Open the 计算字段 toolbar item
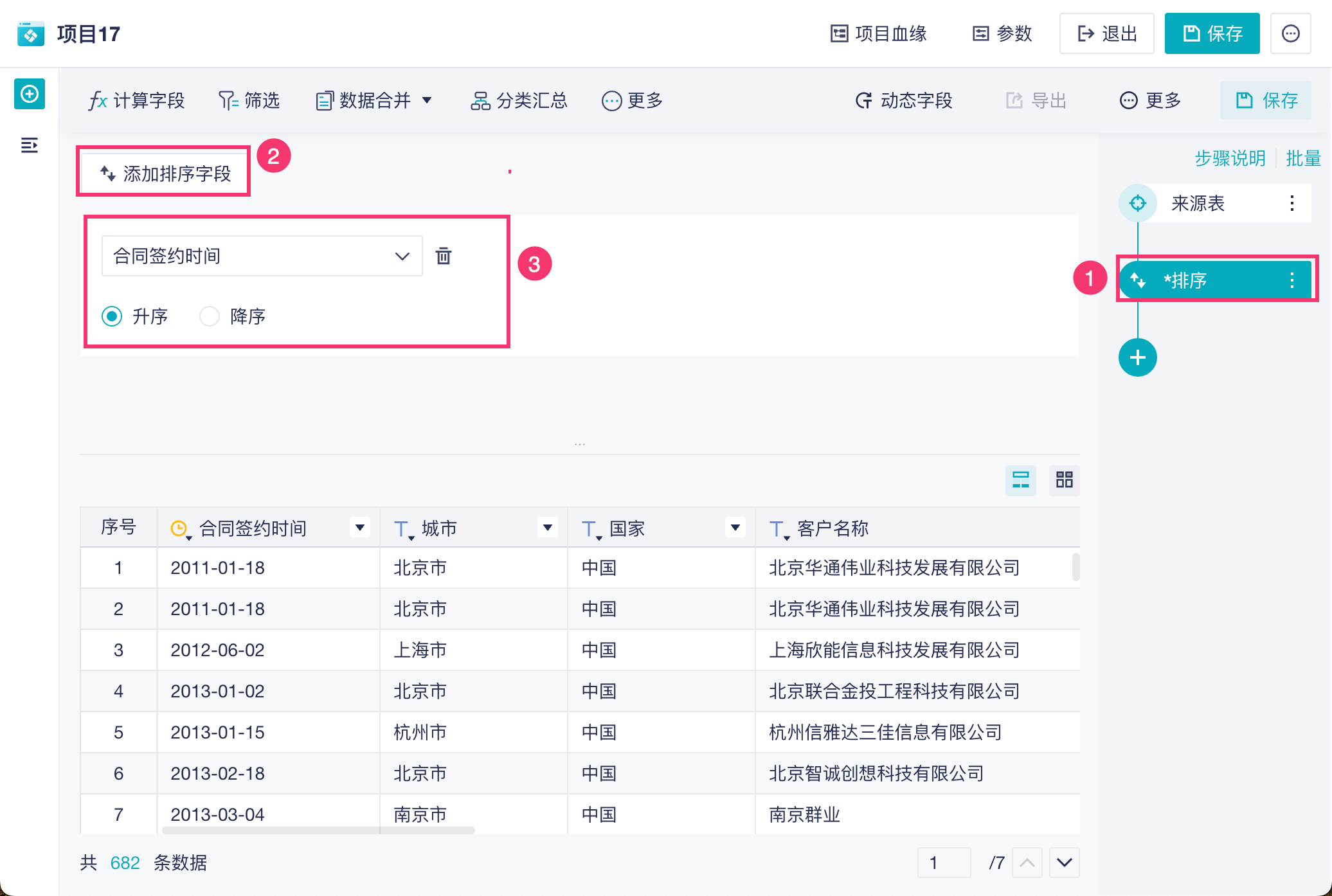This screenshot has width=1332, height=896. 136,100
